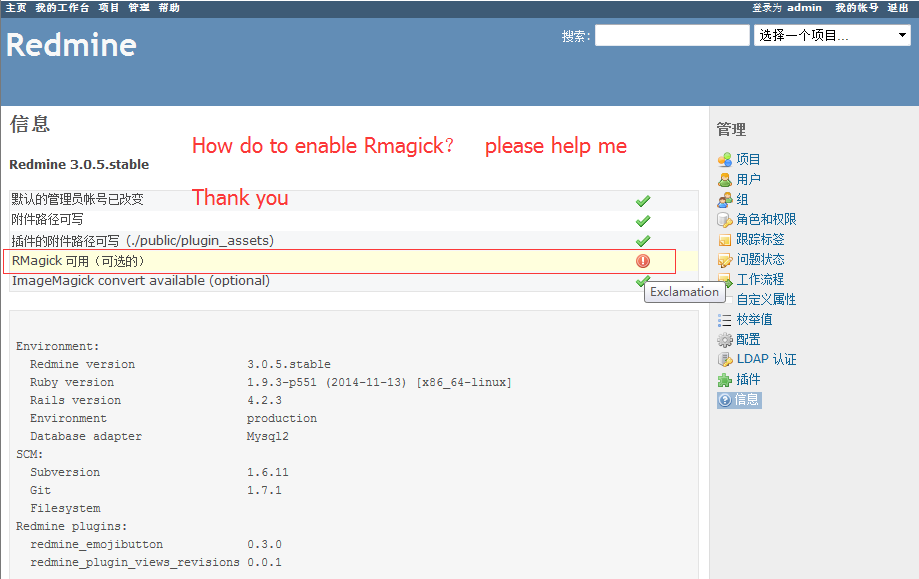The height and width of the screenshot is (579, 919).
Task: Click the Enumerations (枚举值) list icon
Action: coord(725,320)
